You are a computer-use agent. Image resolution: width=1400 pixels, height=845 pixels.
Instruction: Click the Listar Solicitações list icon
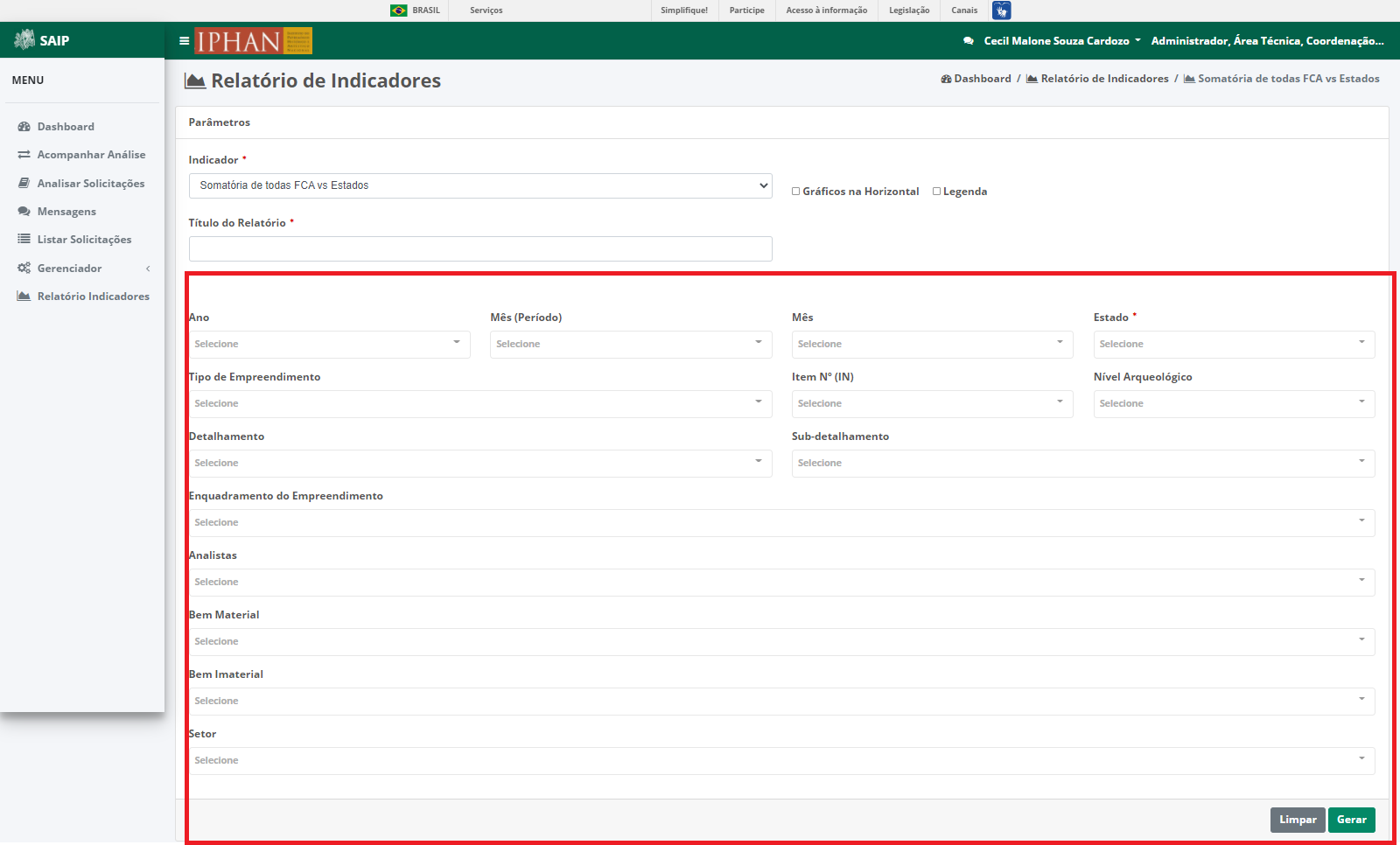click(24, 240)
